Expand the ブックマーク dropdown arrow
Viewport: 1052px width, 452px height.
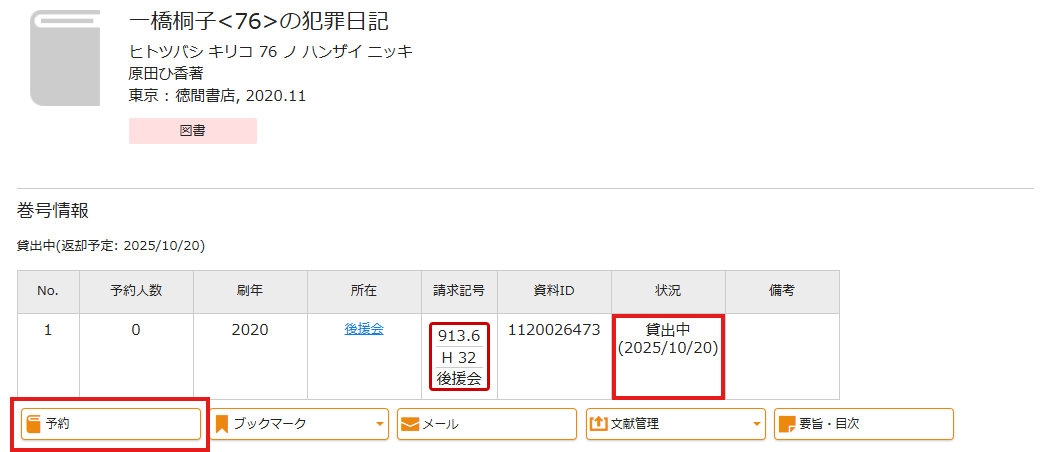click(x=380, y=424)
